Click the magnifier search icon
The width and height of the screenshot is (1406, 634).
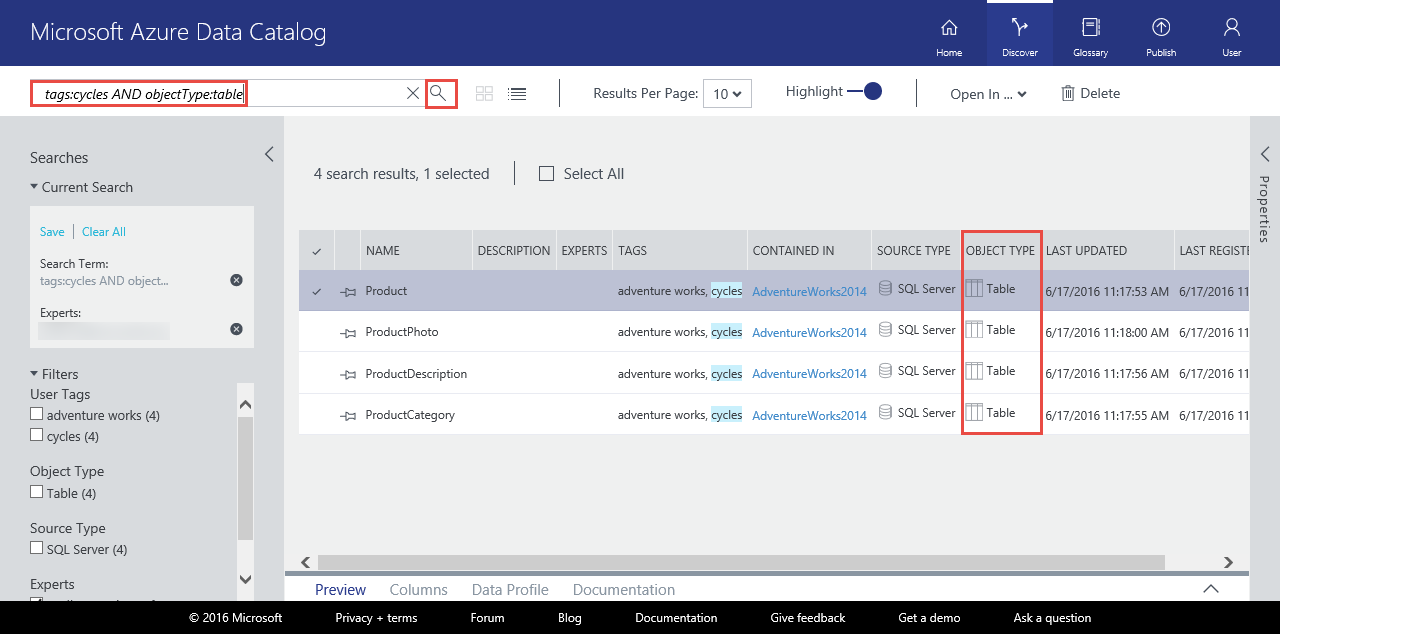coord(438,93)
